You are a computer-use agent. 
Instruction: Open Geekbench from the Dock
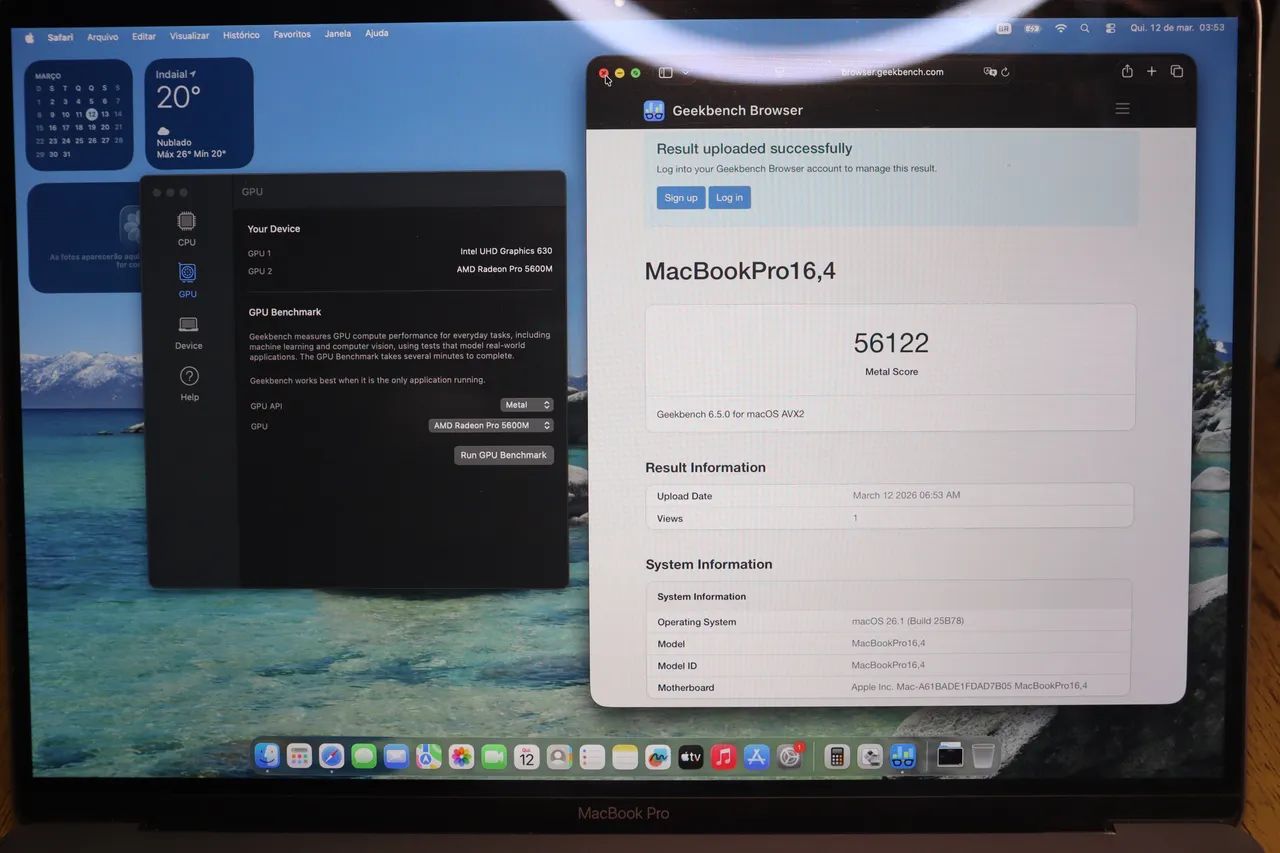pos(903,757)
